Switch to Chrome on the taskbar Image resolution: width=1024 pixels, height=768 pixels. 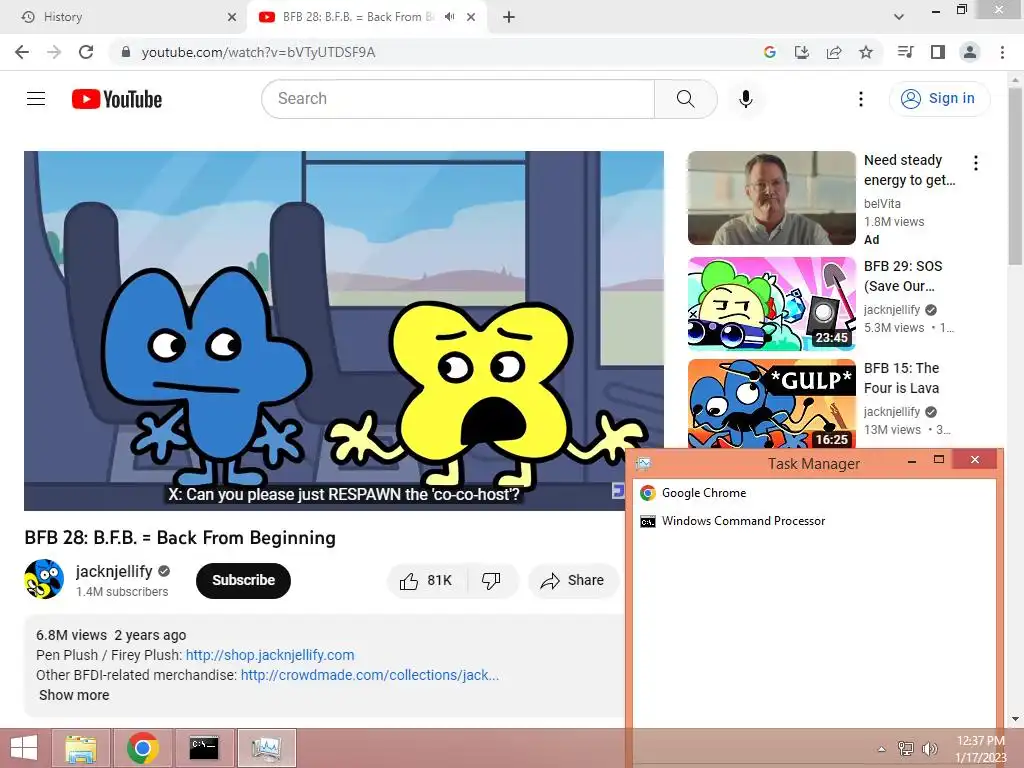[x=143, y=748]
